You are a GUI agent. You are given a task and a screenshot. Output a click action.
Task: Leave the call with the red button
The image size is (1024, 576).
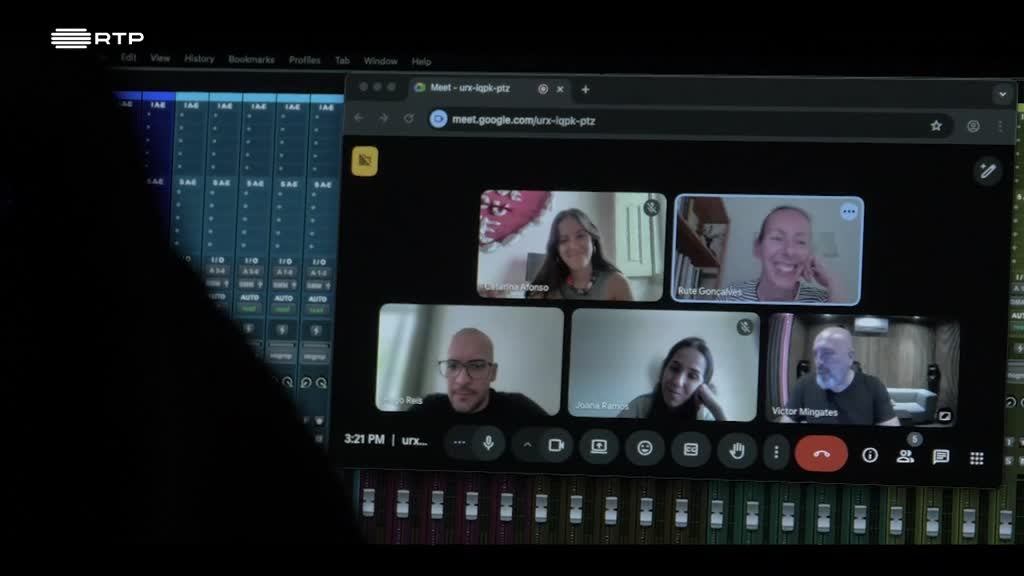(x=820, y=452)
